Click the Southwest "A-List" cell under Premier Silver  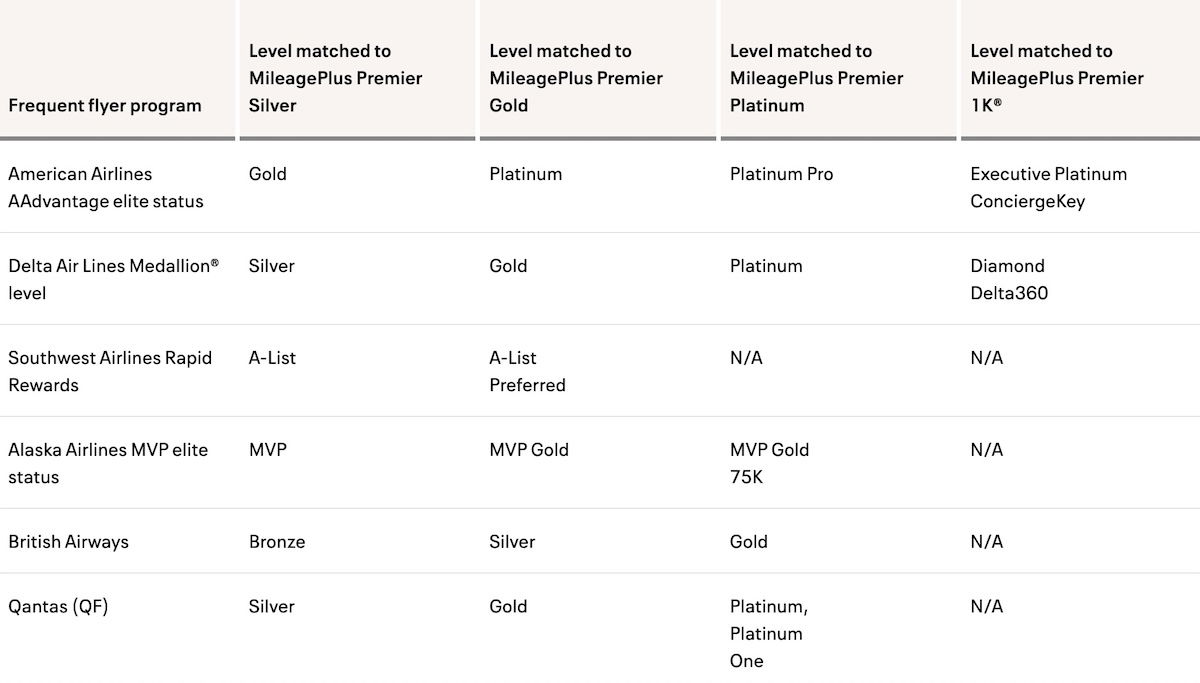coord(272,358)
